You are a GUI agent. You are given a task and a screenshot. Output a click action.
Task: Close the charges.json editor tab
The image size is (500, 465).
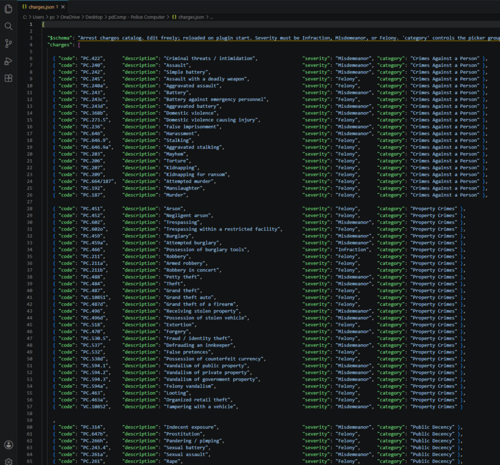tap(63, 7)
